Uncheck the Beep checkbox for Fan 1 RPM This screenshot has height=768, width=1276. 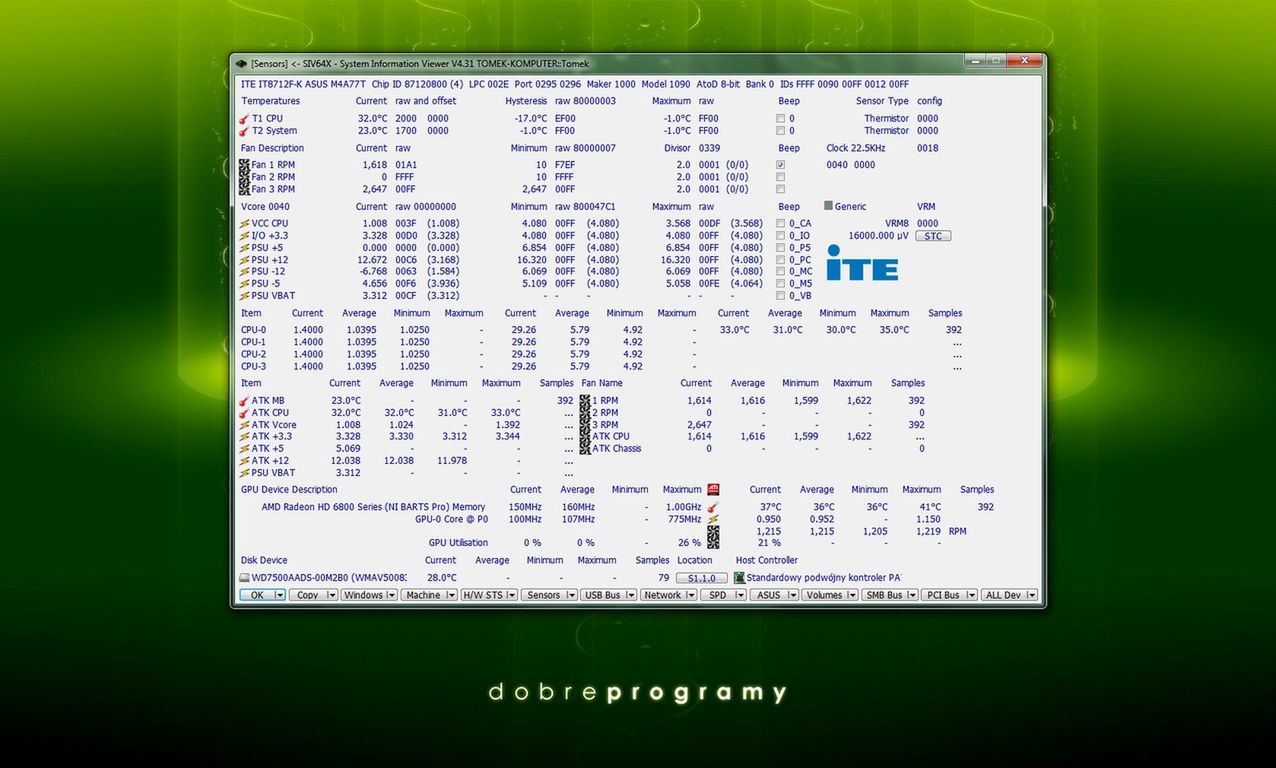click(781, 165)
